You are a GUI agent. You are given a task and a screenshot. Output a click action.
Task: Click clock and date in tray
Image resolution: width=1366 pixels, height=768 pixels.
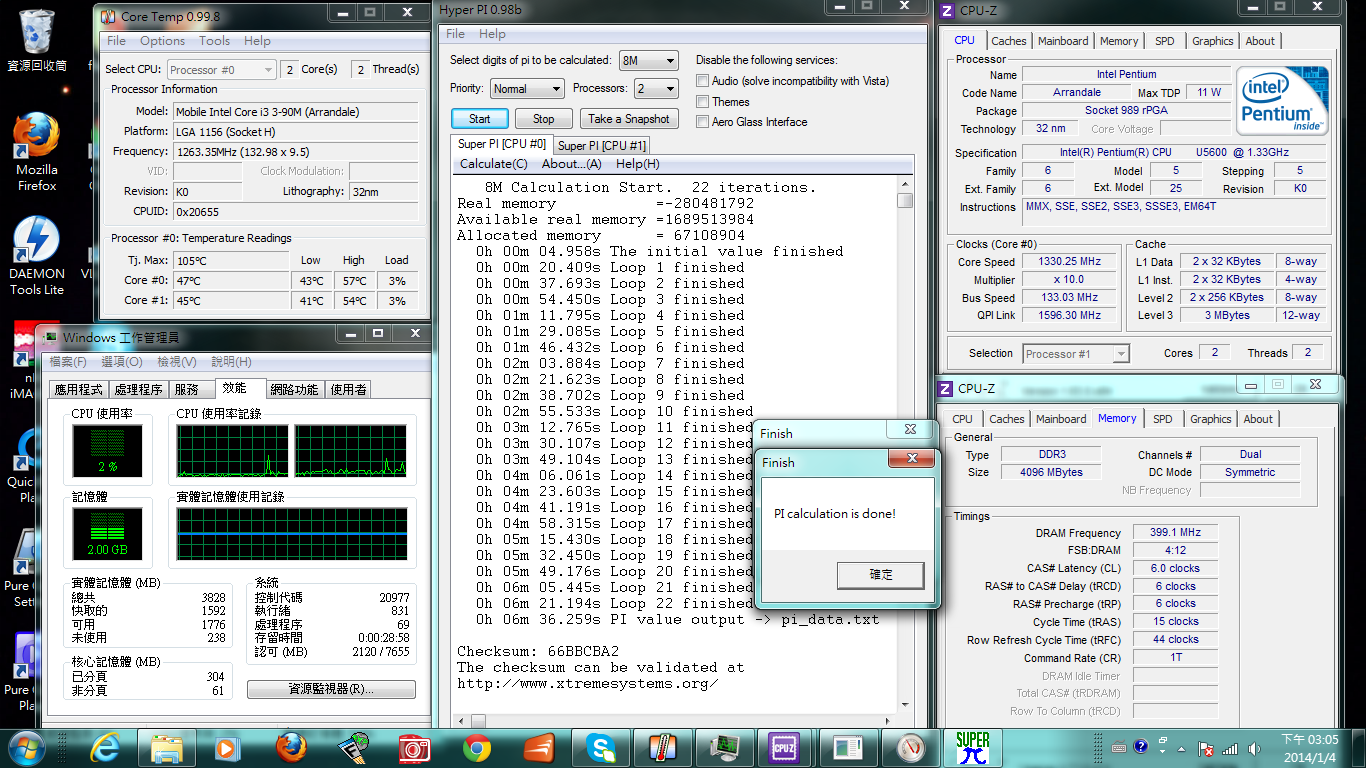[1309, 748]
